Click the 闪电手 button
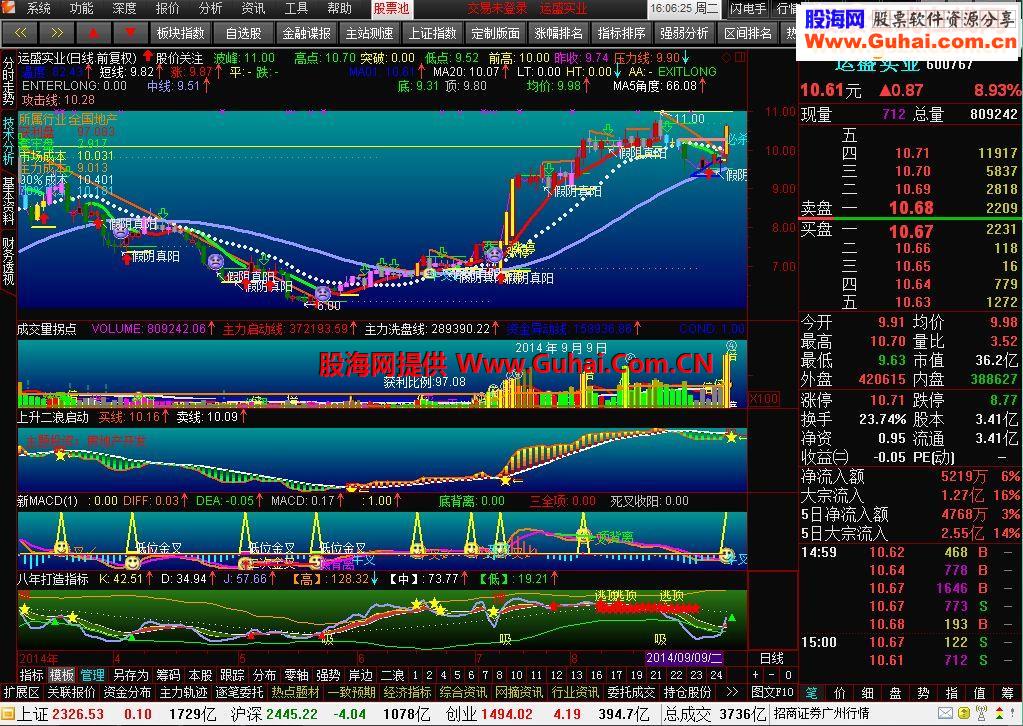The height and width of the screenshot is (726, 1023). [748, 8]
